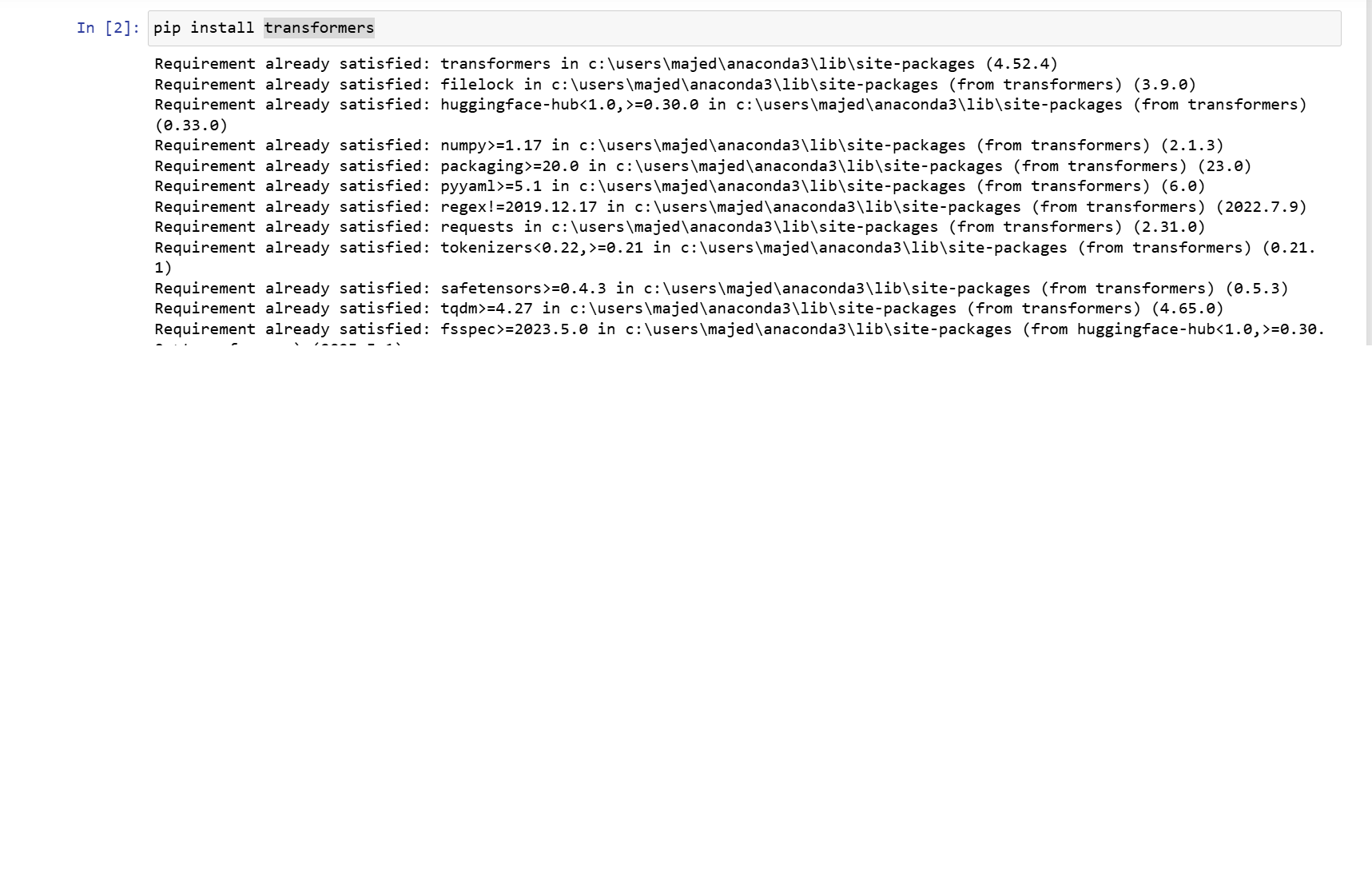The width and height of the screenshot is (1372, 873).
Task: Click the regex!=2019.12.17 requirement line
Action: pyautogui.click(x=730, y=207)
